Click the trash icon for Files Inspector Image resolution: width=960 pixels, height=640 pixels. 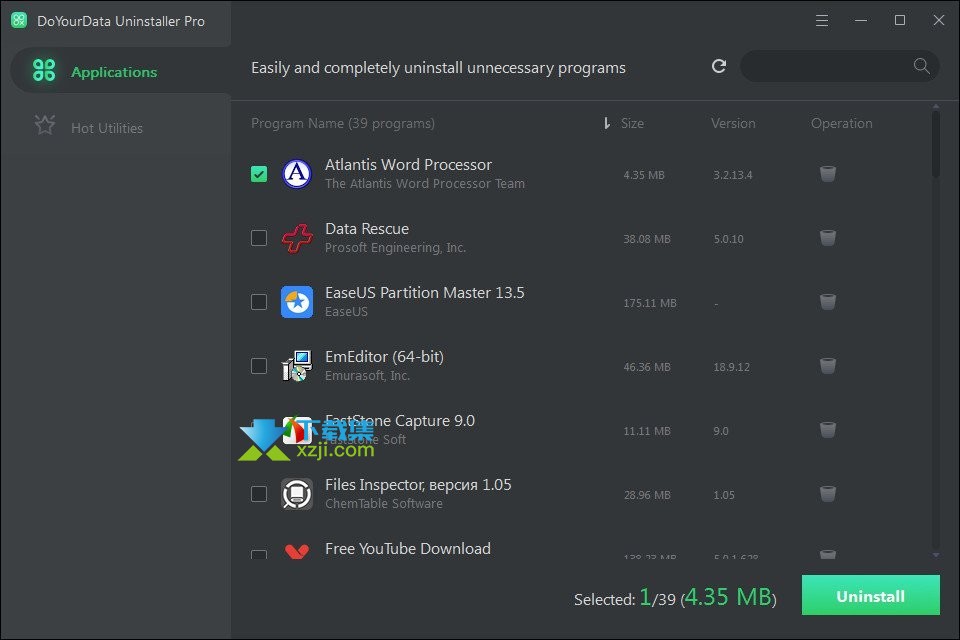(828, 494)
